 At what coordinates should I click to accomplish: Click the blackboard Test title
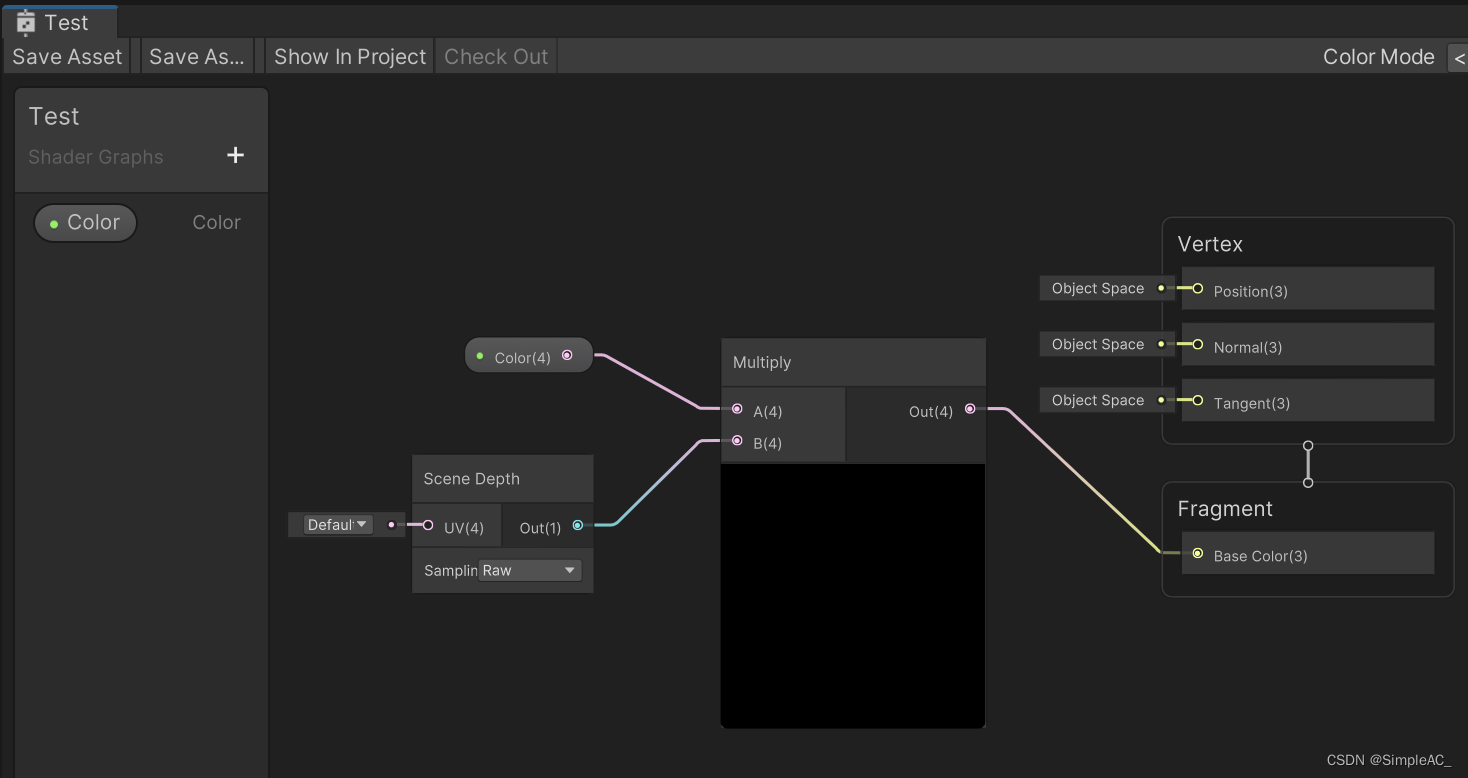click(54, 116)
